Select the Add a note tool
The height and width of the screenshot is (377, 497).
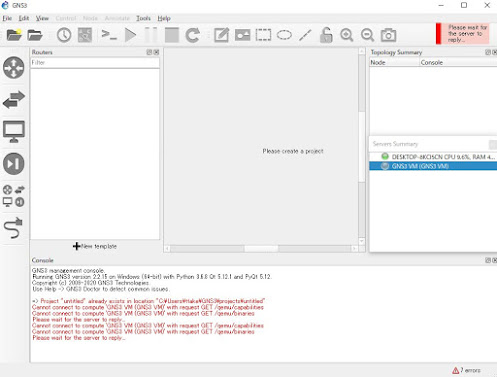[x=221, y=35]
